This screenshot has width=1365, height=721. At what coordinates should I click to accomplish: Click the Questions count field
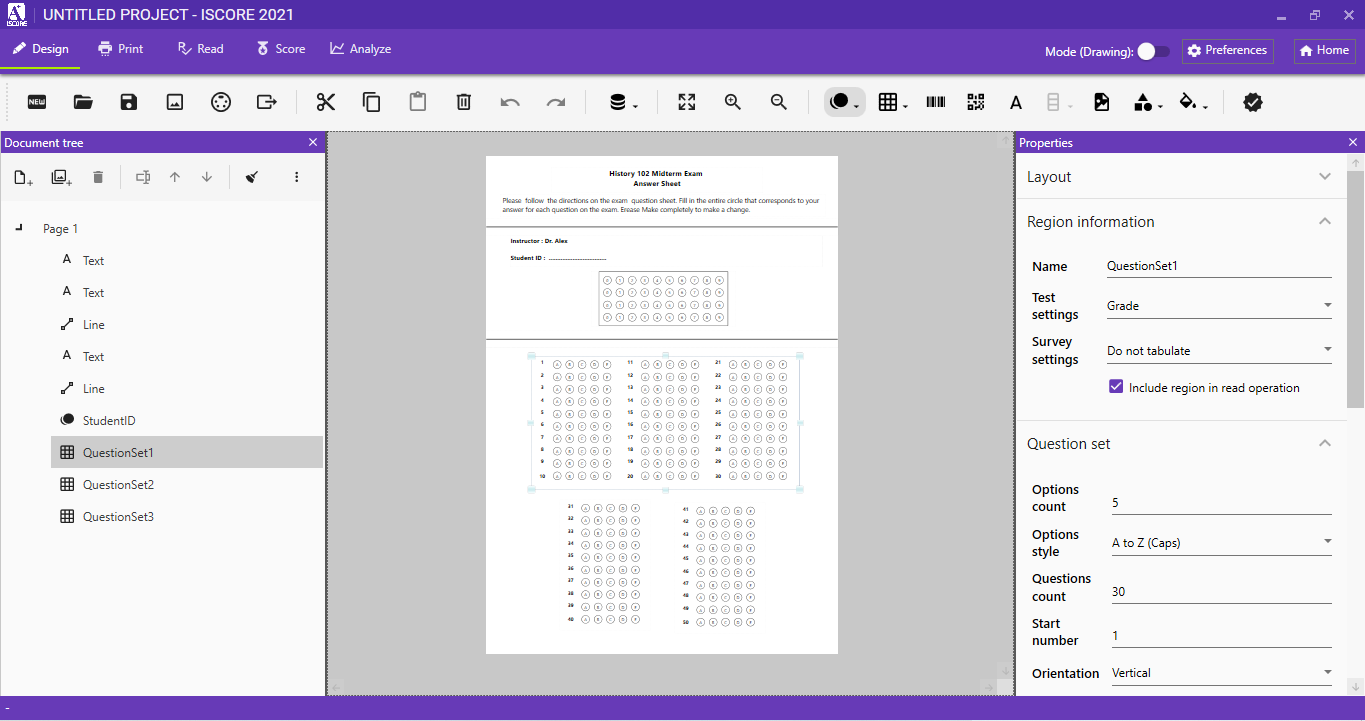click(1222, 592)
